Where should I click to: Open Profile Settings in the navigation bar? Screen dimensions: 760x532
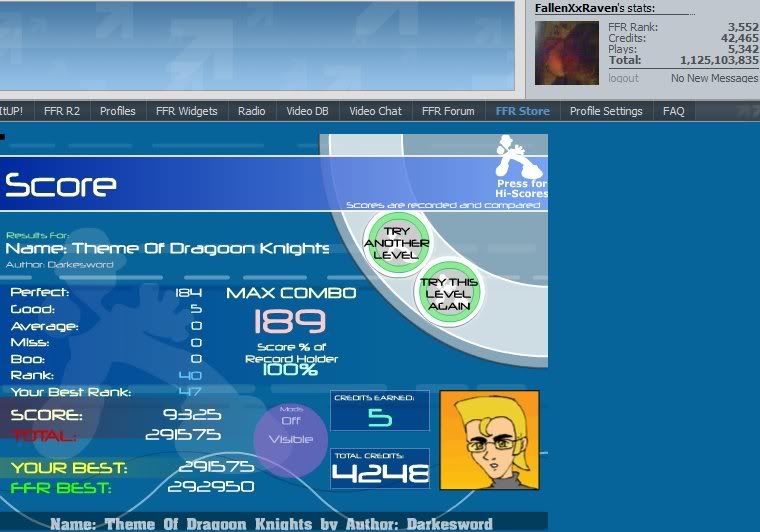click(606, 111)
